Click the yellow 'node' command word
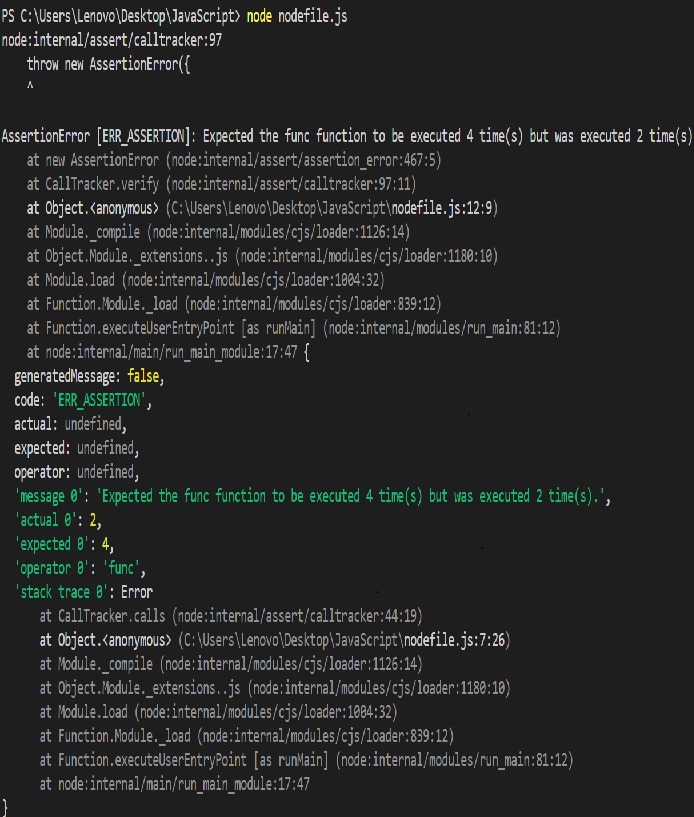Screen dimensions: 694x817 [259, 17]
